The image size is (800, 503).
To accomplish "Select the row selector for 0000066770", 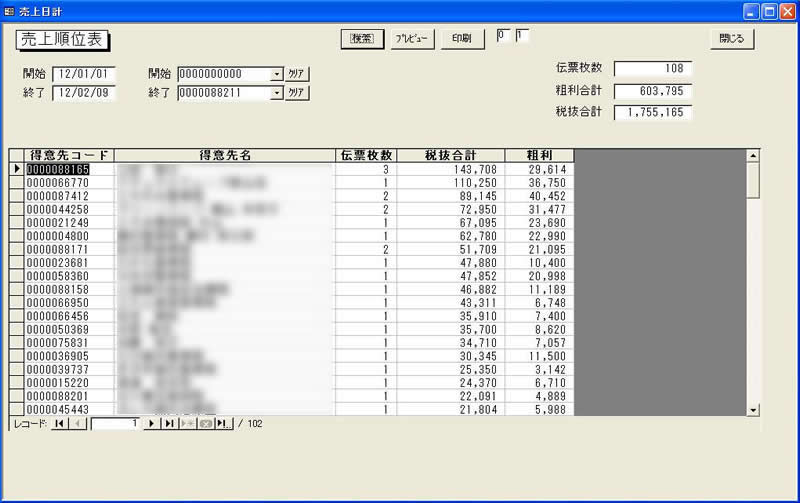I will point(17,183).
